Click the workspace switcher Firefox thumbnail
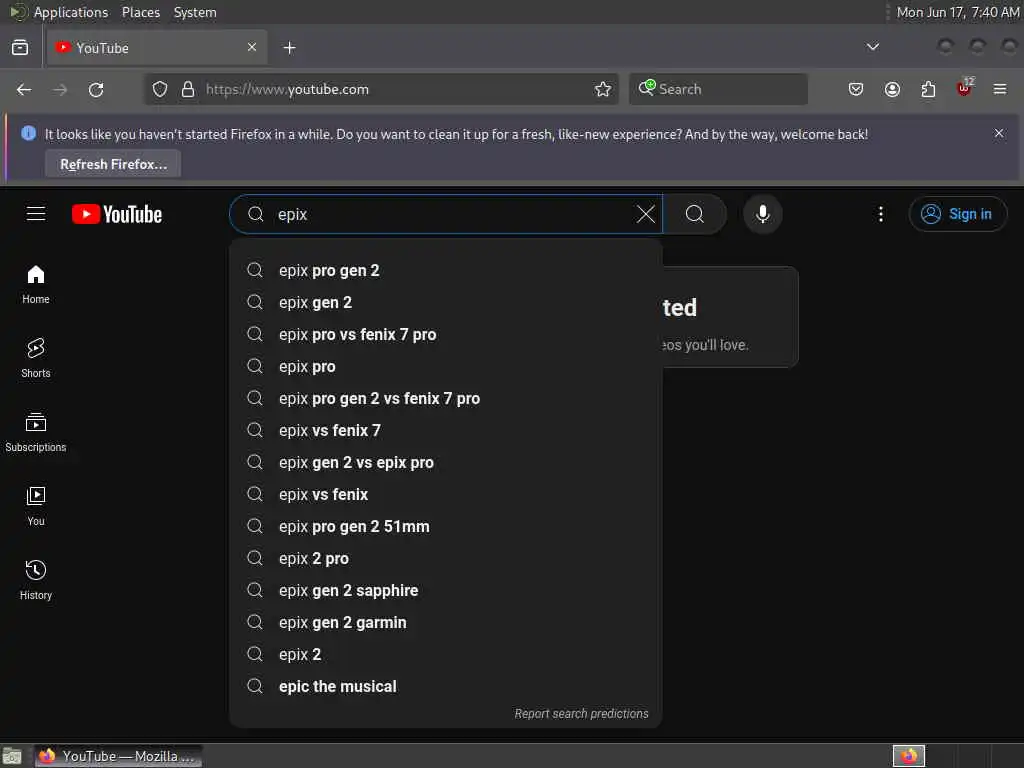1024x768 pixels. tap(908, 756)
